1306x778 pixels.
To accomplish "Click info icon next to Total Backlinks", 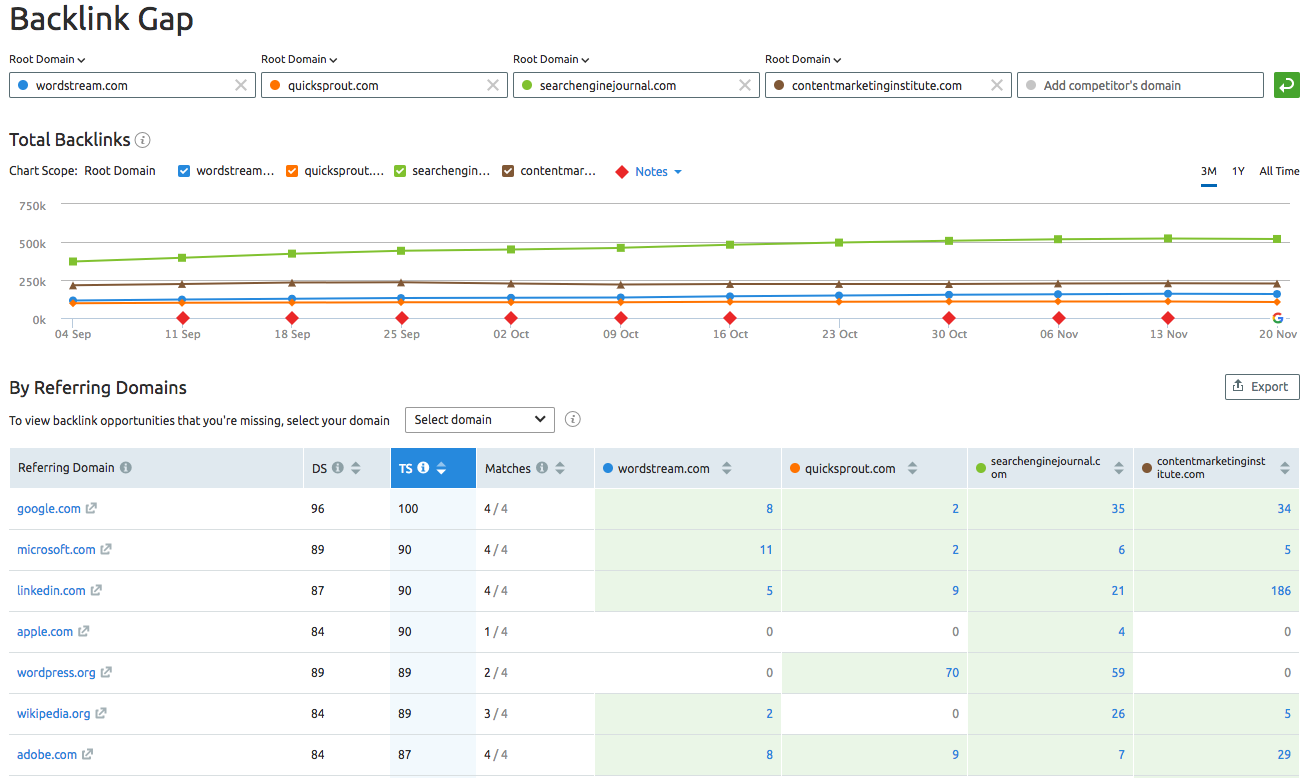I will [x=143, y=140].
